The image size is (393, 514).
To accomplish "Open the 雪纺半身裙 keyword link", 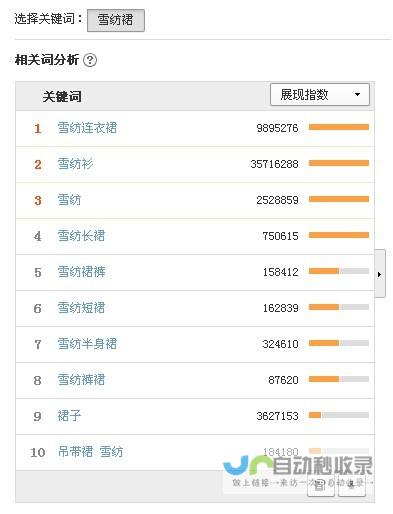I will (87, 344).
